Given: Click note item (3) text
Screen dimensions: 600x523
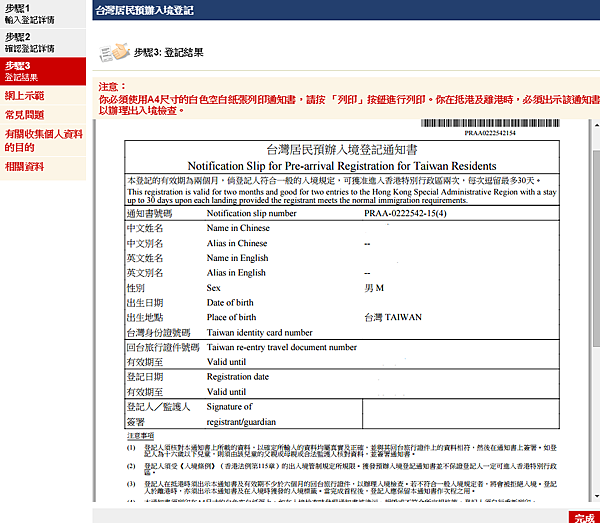Looking at the screenshot, I should [x=350, y=487].
